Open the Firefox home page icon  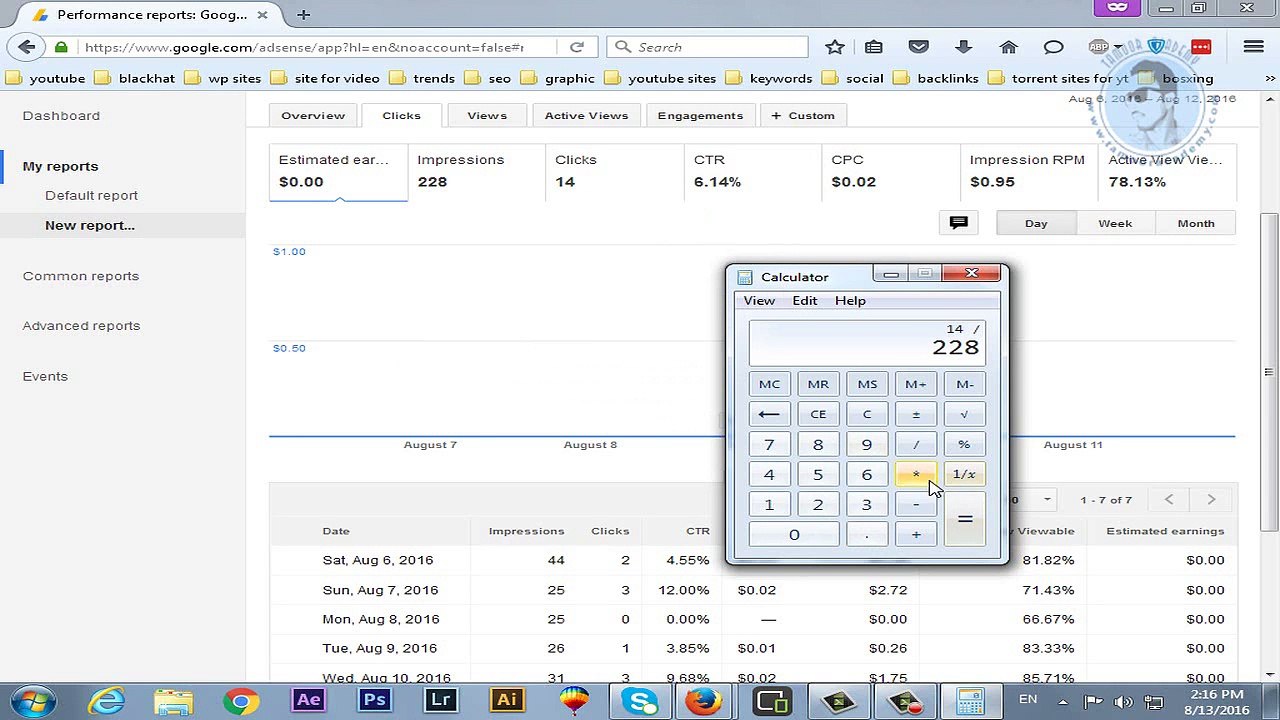[1008, 47]
